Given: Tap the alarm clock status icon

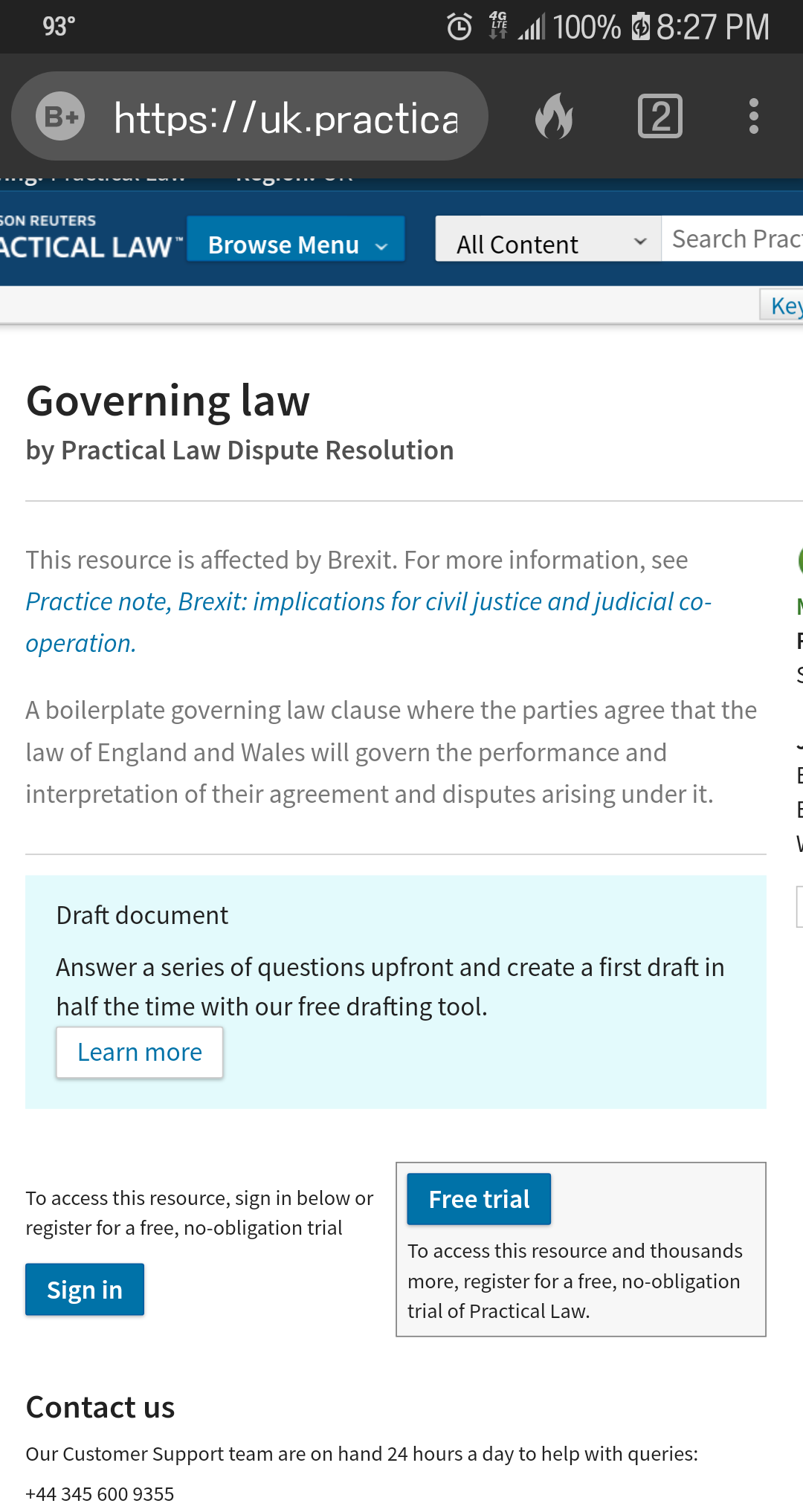Looking at the screenshot, I should (459, 28).
